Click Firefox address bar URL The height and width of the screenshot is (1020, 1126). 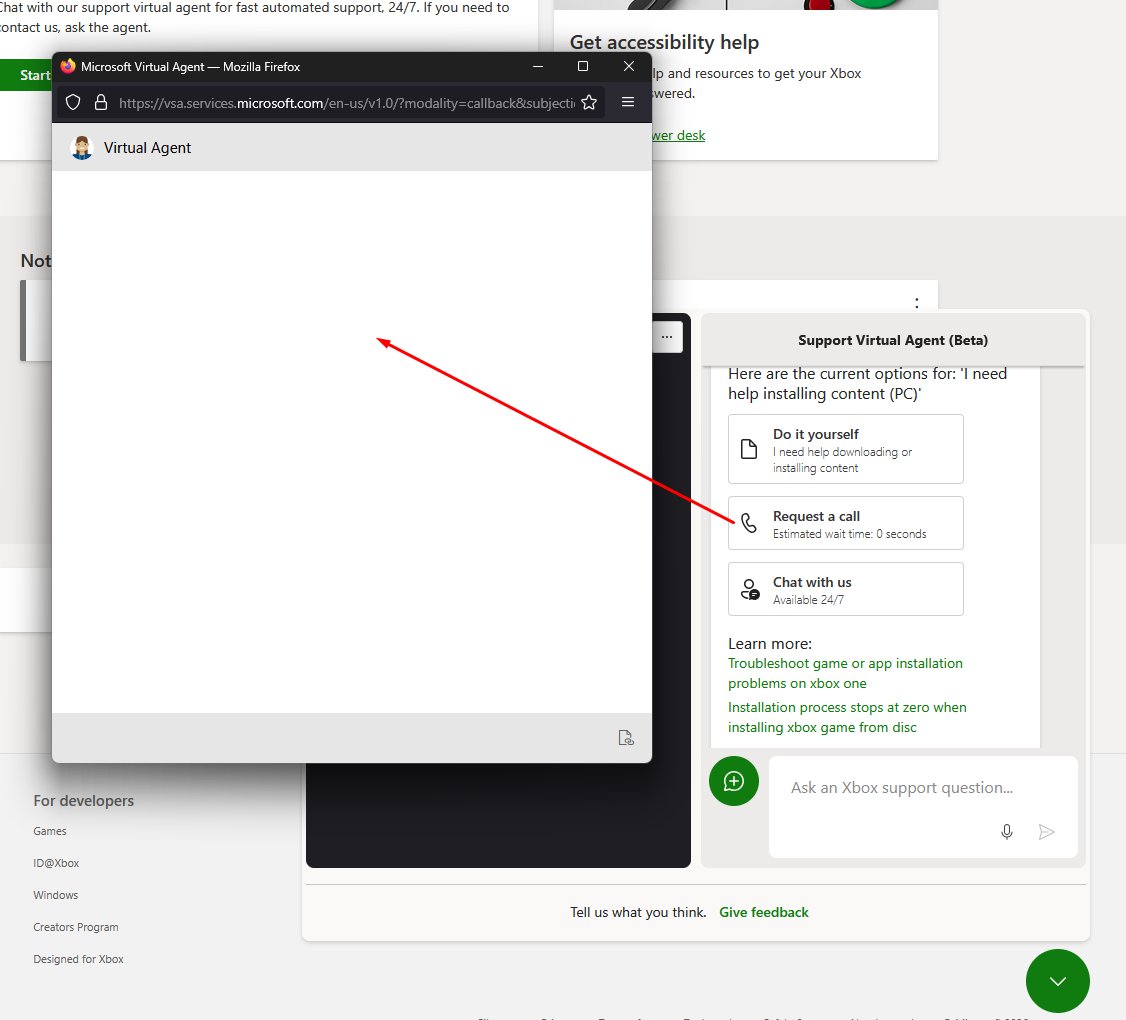347,103
